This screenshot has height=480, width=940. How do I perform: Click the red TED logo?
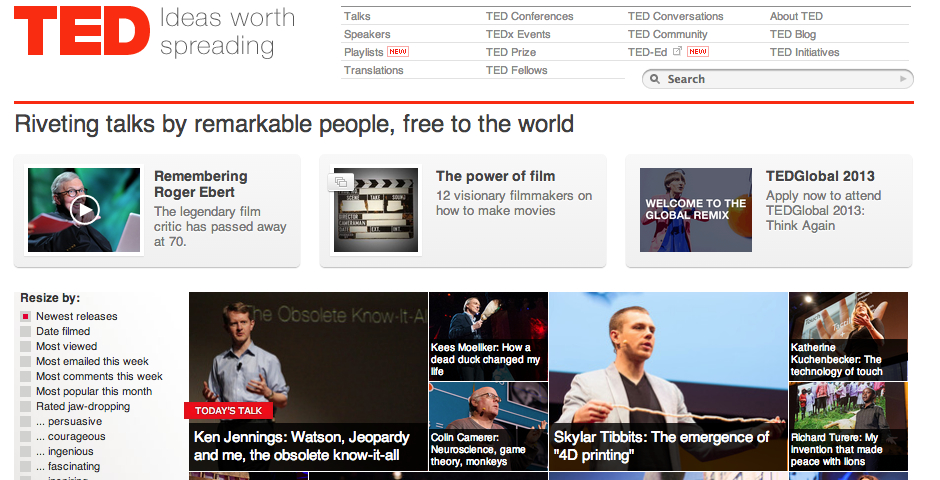point(82,31)
